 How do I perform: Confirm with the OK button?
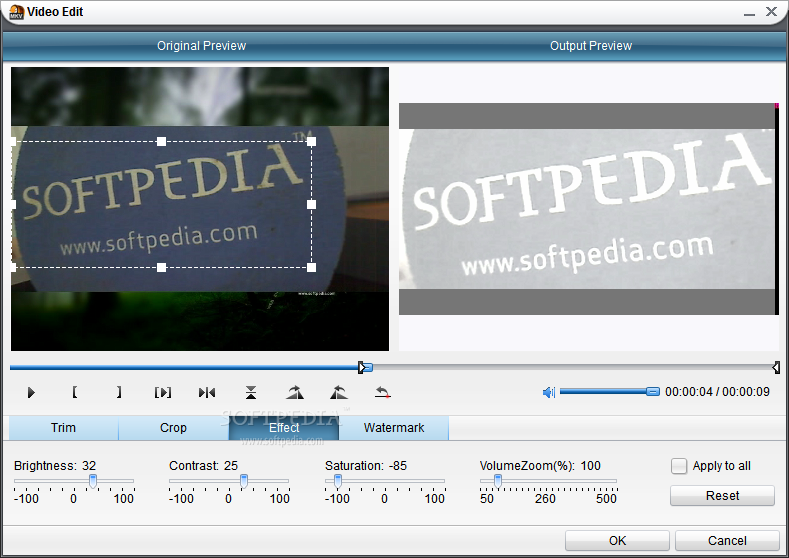617,540
